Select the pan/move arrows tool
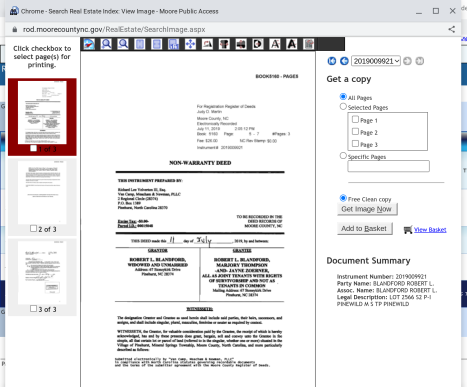 coord(190,44)
